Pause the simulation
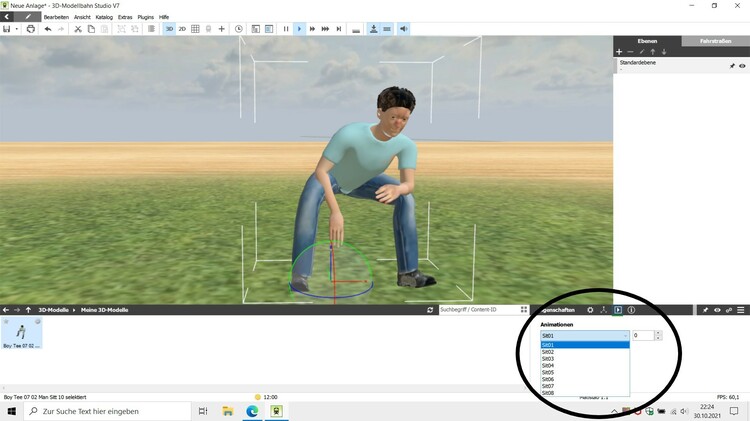The height and width of the screenshot is (421, 750). [x=286, y=29]
